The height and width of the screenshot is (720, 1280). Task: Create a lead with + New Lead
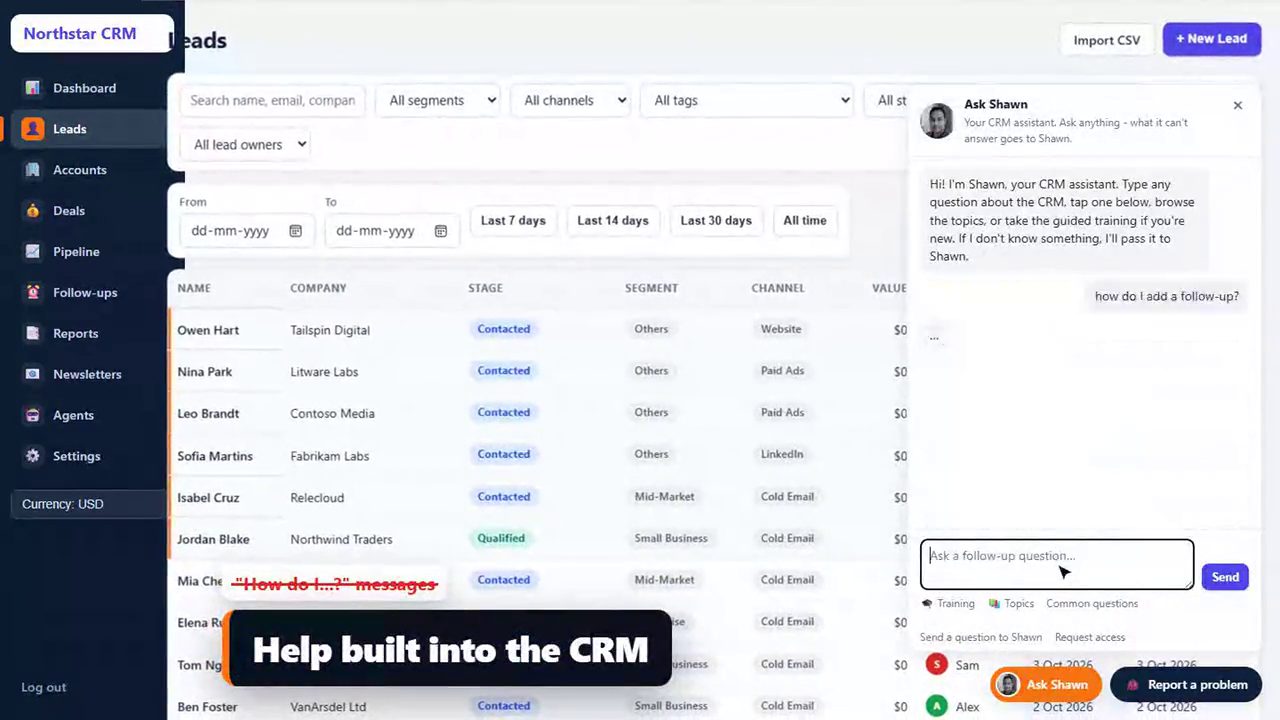coord(1211,39)
